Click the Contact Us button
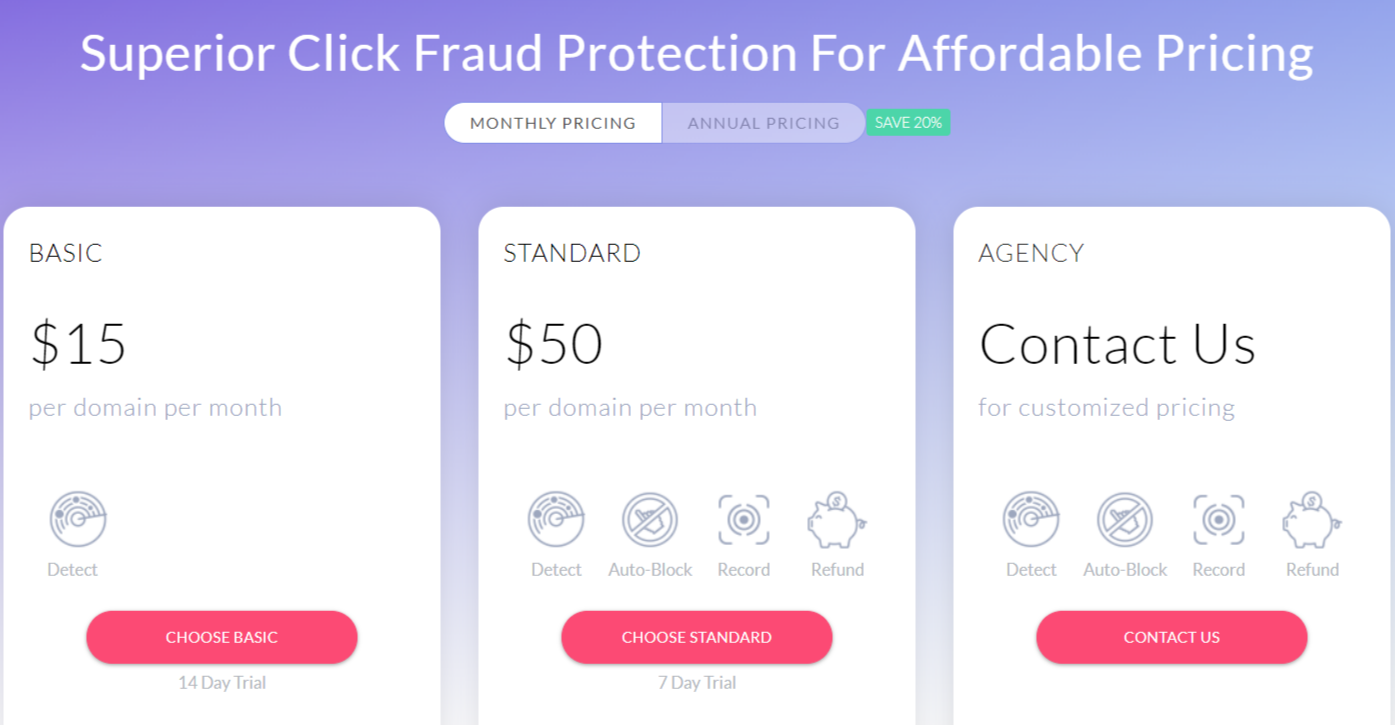Screen dimensions: 1395x725 1171,637
